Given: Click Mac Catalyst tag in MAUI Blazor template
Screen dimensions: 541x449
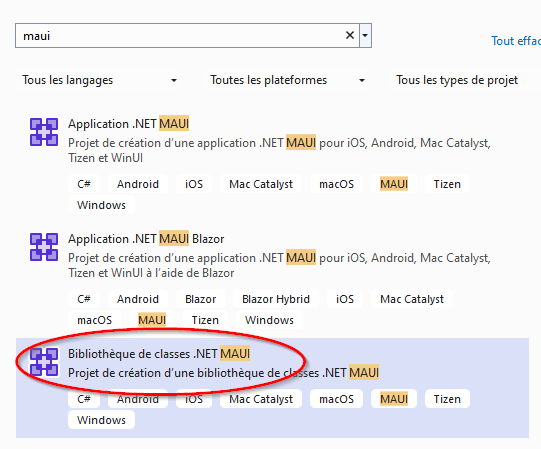Looking at the screenshot, I should click(x=412, y=299).
